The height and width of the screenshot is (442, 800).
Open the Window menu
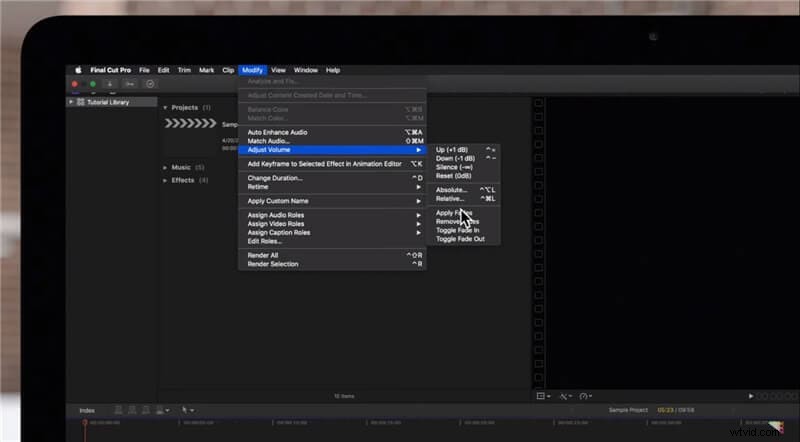(x=306, y=70)
